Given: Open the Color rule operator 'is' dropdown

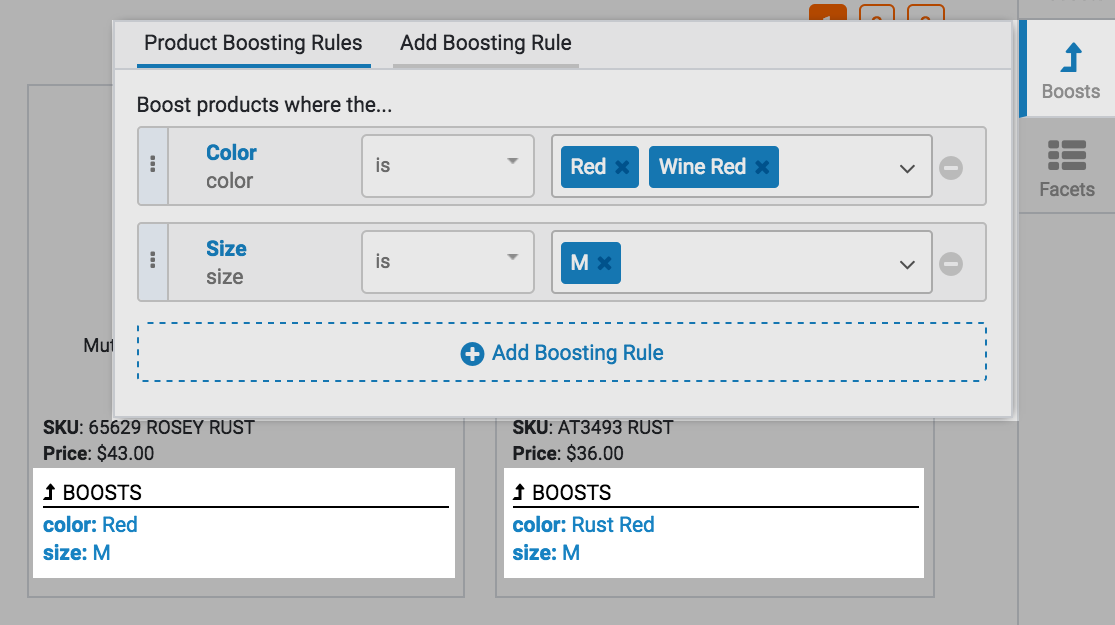Looking at the screenshot, I should pyautogui.click(x=447, y=166).
